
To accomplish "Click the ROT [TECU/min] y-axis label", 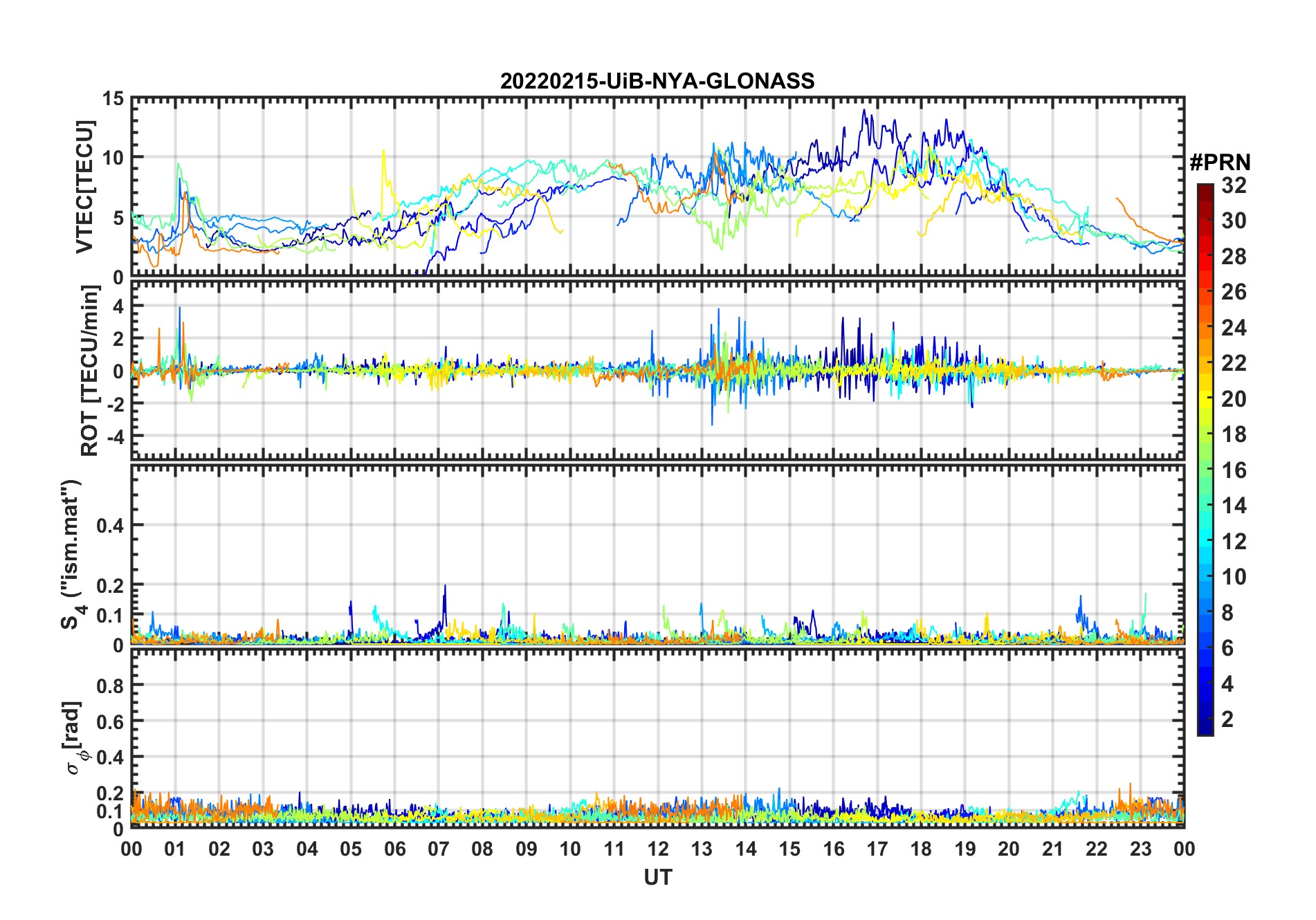I will point(89,371).
